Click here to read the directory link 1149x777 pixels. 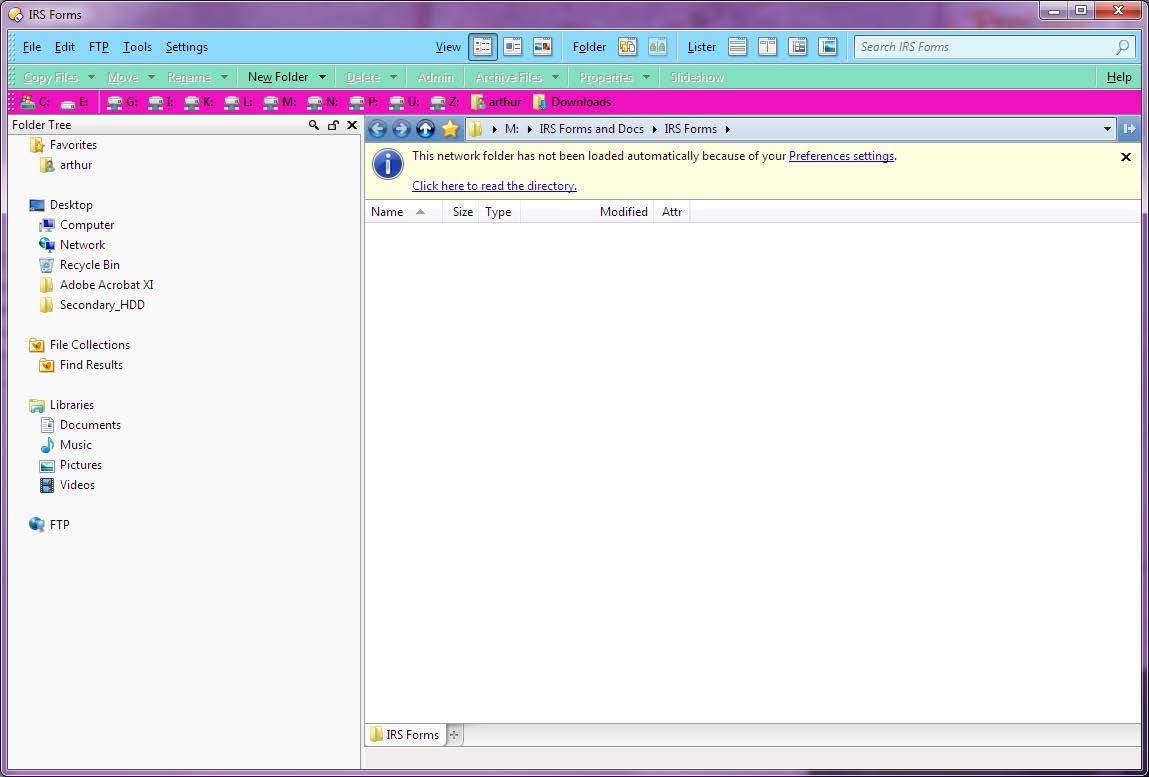pyautogui.click(x=495, y=186)
